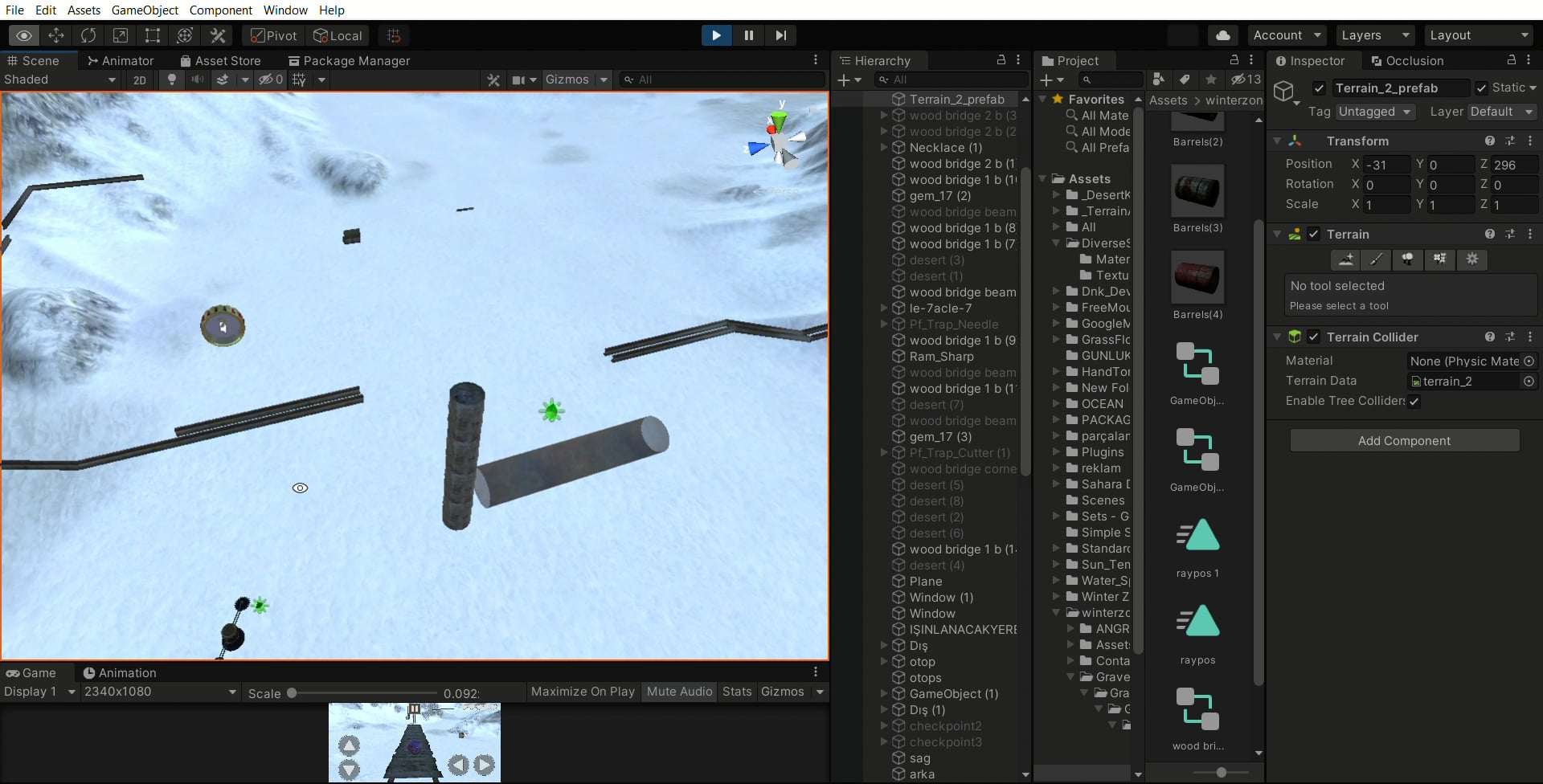This screenshot has width=1543, height=784.
Task: Select the Paint Texture terrain tool
Action: click(1376, 259)
